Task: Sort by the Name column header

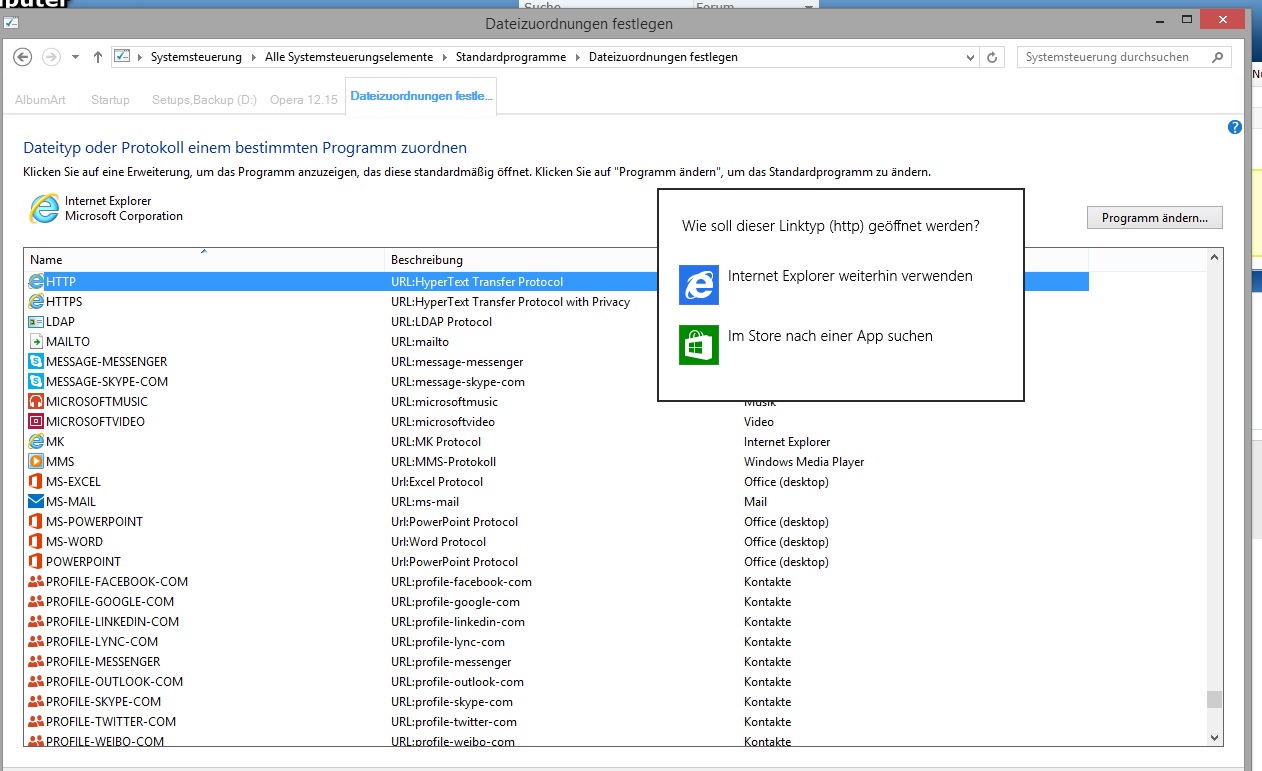Action: tap(204, 259)
